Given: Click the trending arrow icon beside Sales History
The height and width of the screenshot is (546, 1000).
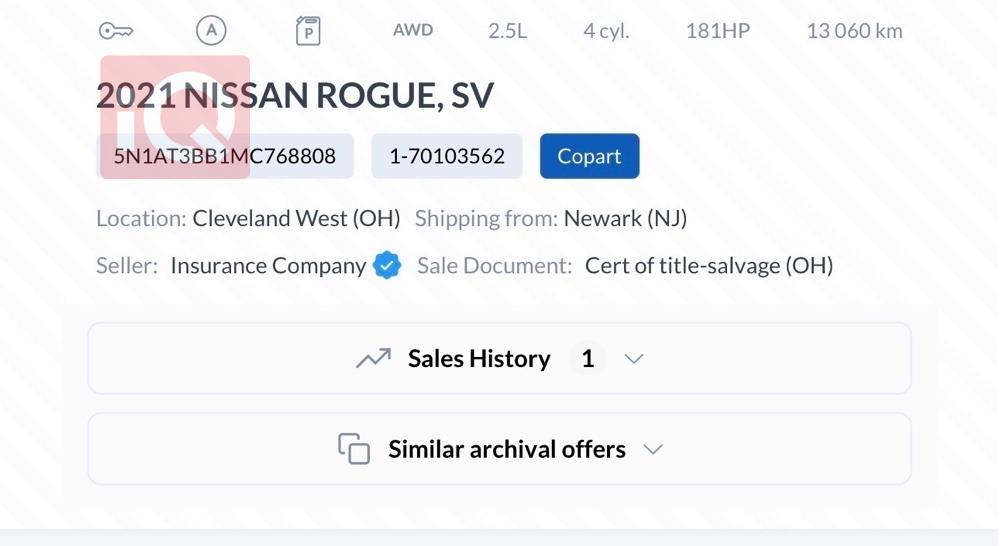Looking at the screenshot, I should (373, 359).
